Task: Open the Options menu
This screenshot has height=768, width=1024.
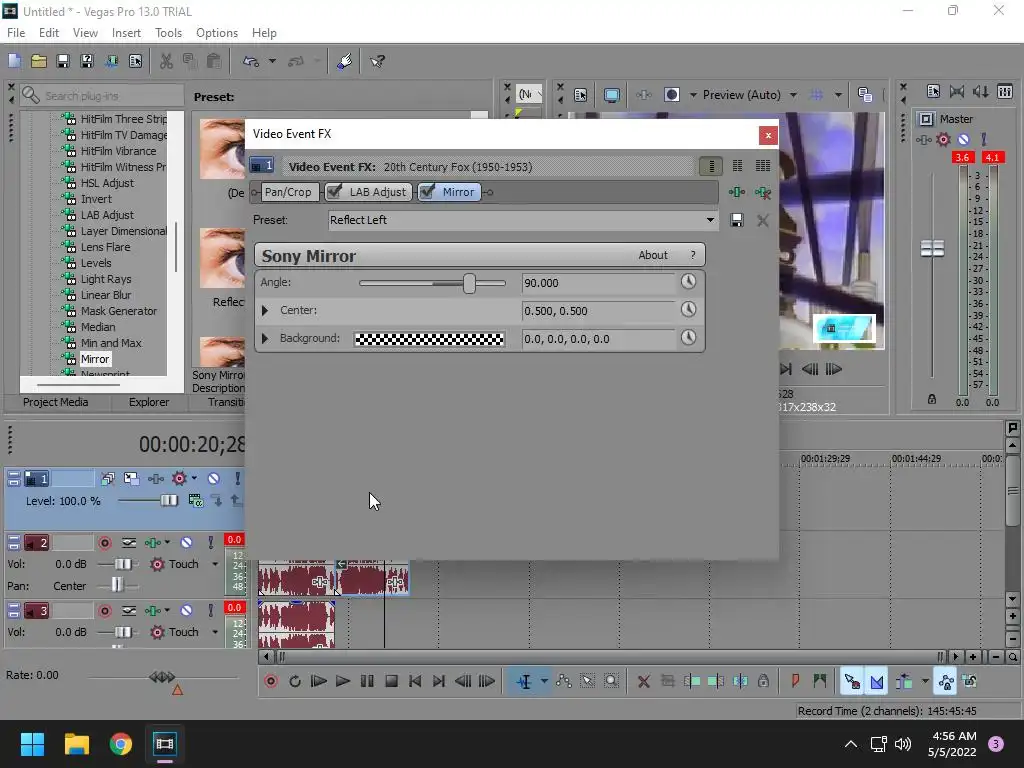Action: pyautogui.click(x=217, y=33)
